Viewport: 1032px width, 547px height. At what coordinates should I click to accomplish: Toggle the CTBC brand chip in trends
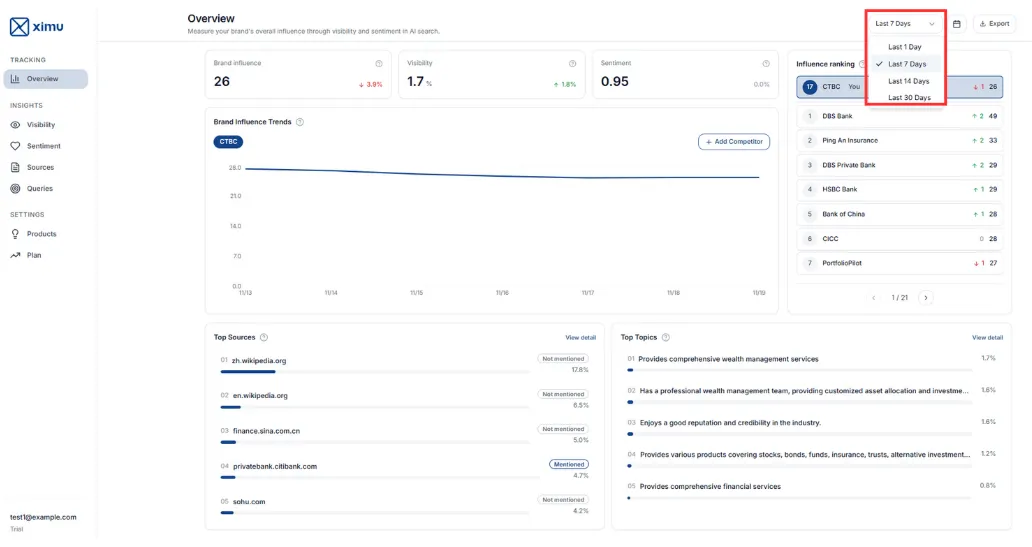pyautogui.click(x=228, y=142)
